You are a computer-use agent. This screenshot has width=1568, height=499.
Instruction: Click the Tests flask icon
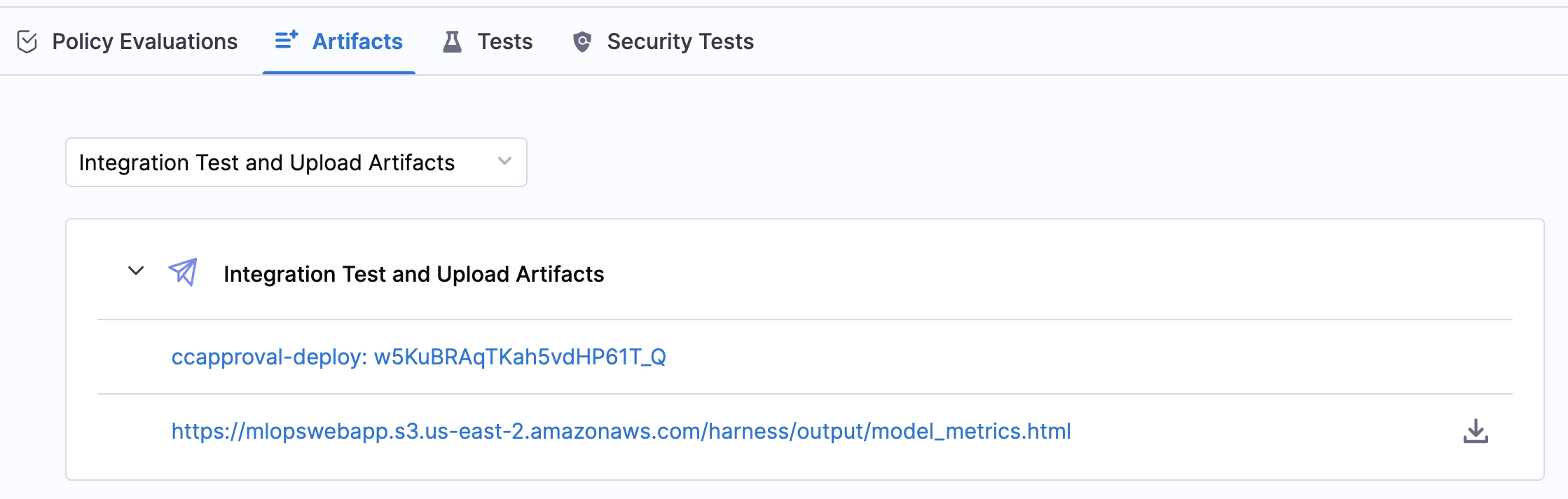point(453,42)
